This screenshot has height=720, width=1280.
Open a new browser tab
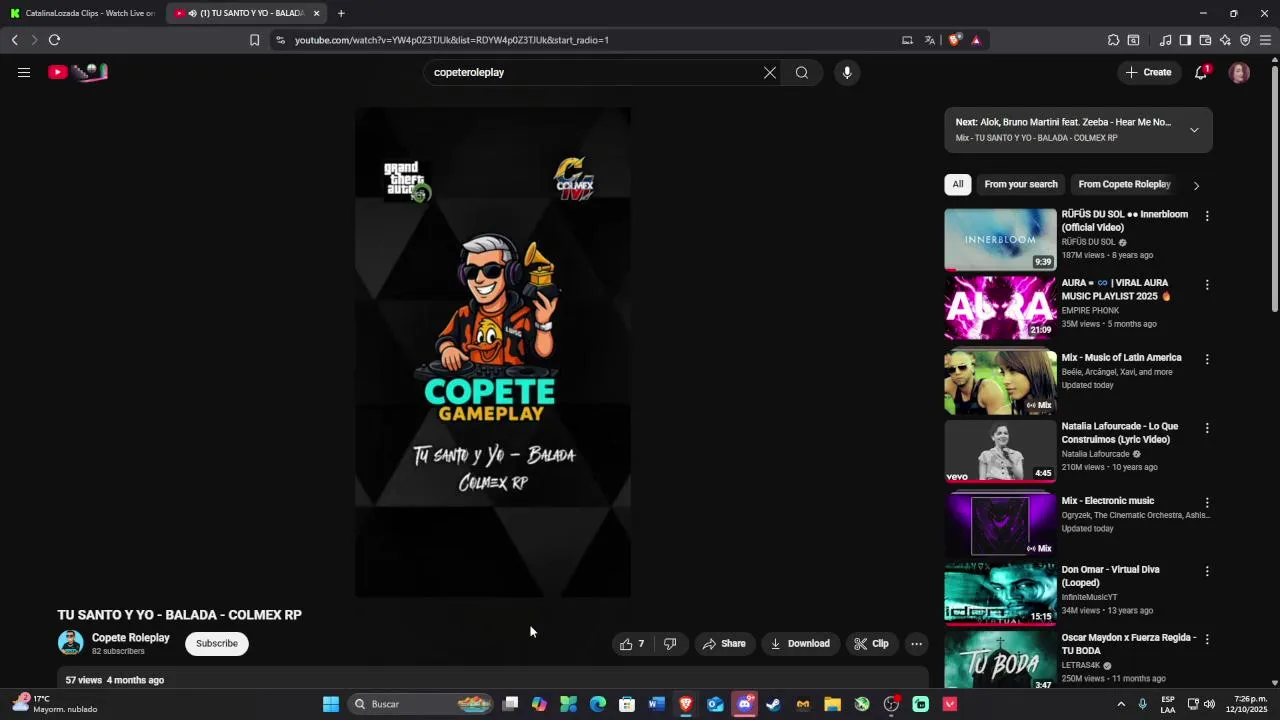click(x=341, y=13)
